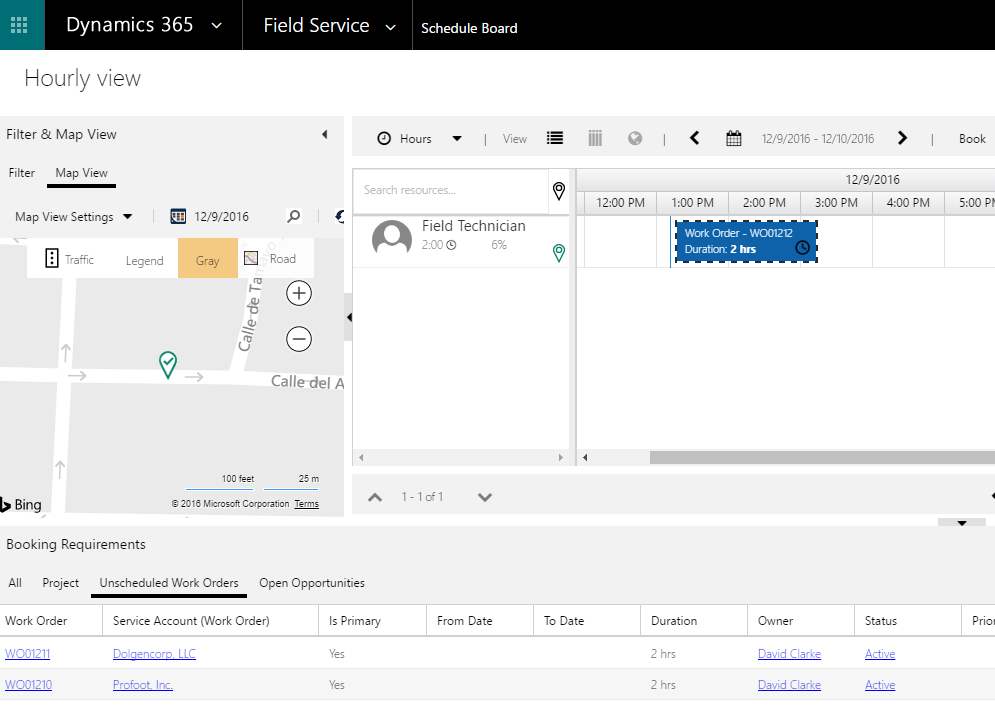
Task: Open the Dolgencorp, LLC account link
Action: point(154,654)
